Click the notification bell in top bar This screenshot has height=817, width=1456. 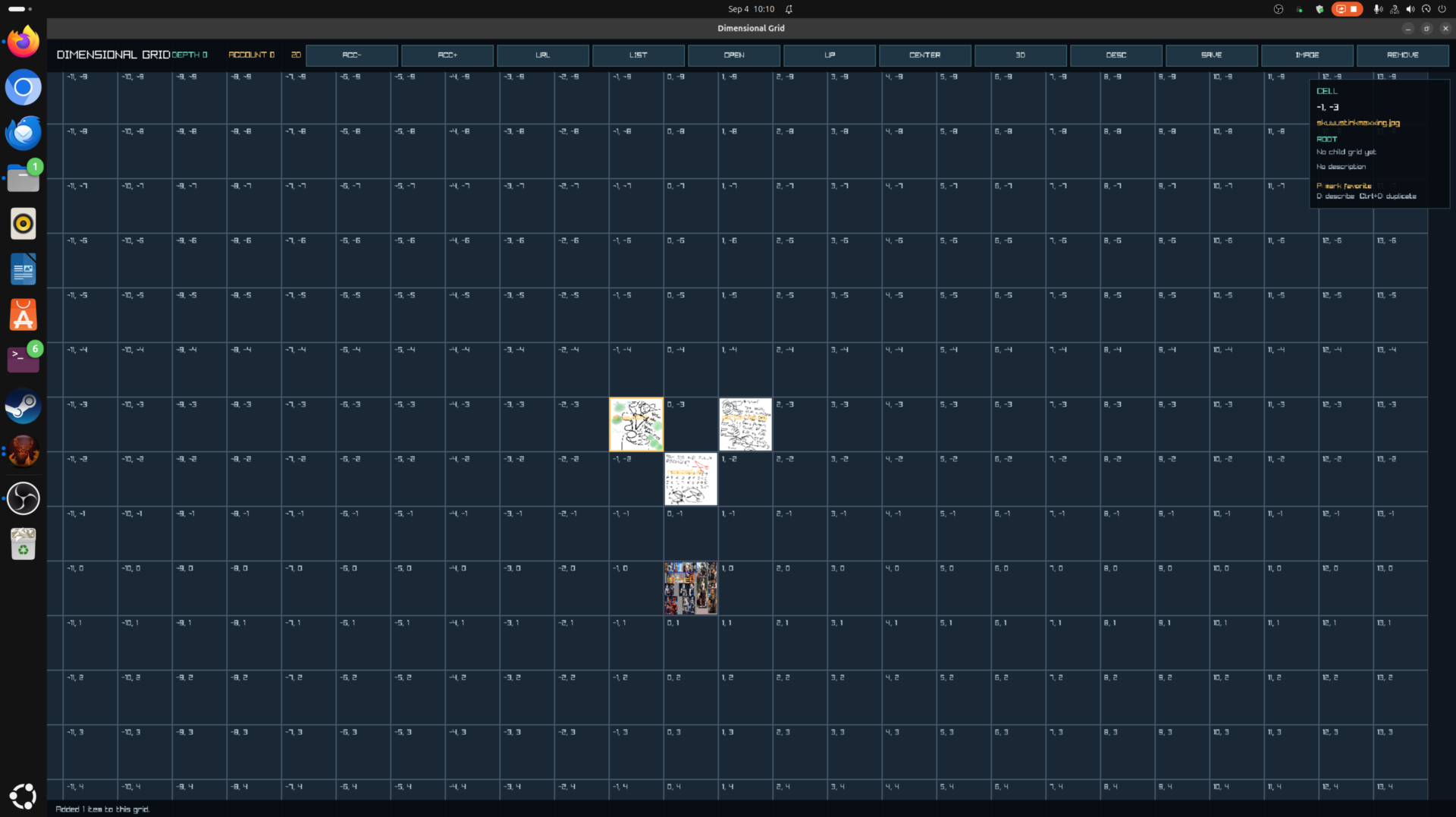(789, 9)
